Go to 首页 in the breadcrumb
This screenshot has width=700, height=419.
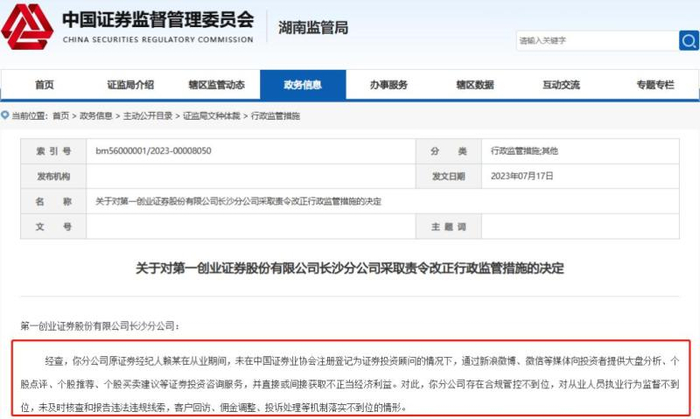pos(61,116)
